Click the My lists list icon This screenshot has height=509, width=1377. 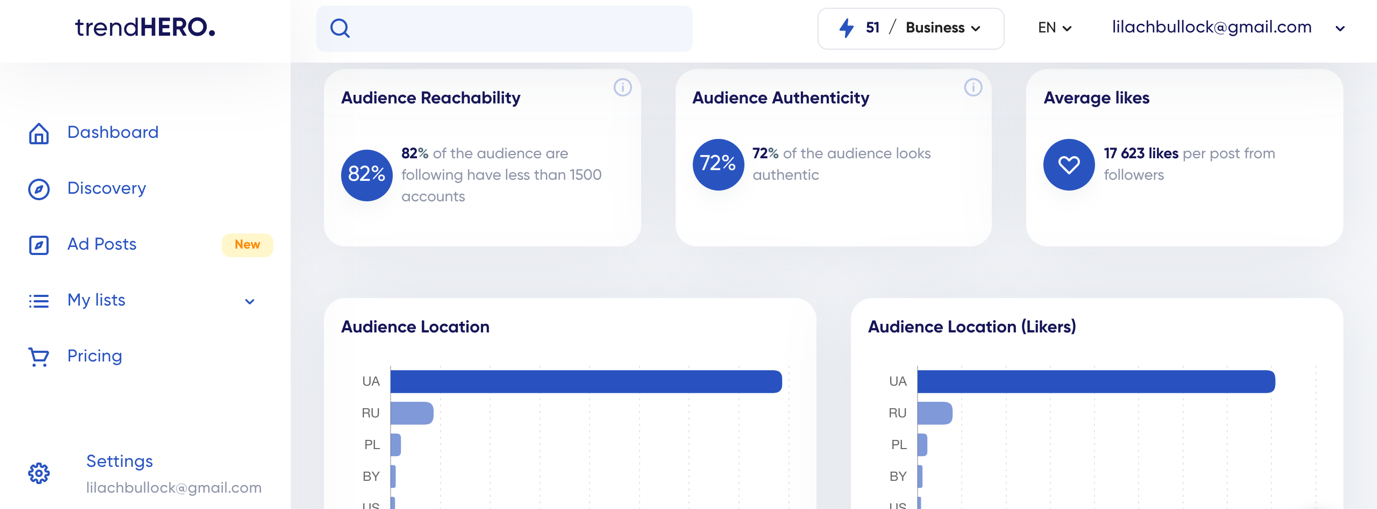pyautogui.click(x=39, y=301)
